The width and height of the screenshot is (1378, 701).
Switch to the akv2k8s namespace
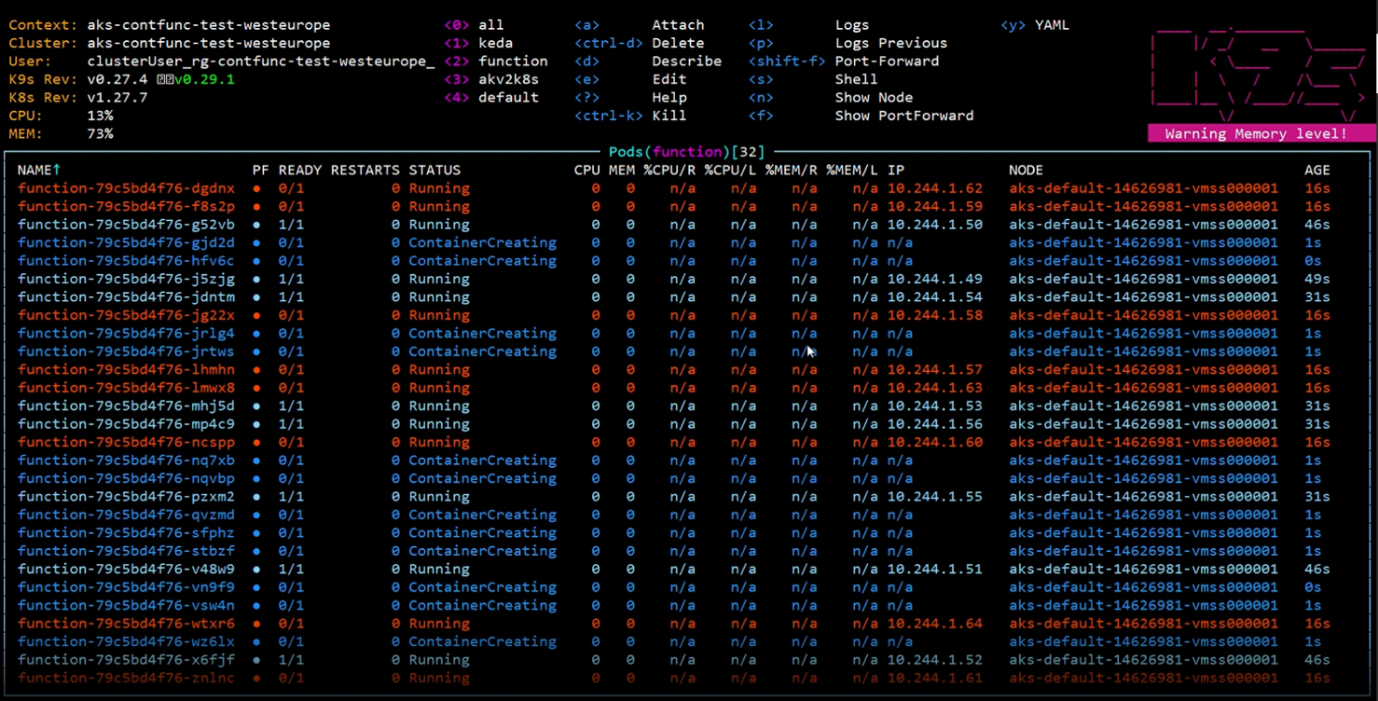(508, 79)
